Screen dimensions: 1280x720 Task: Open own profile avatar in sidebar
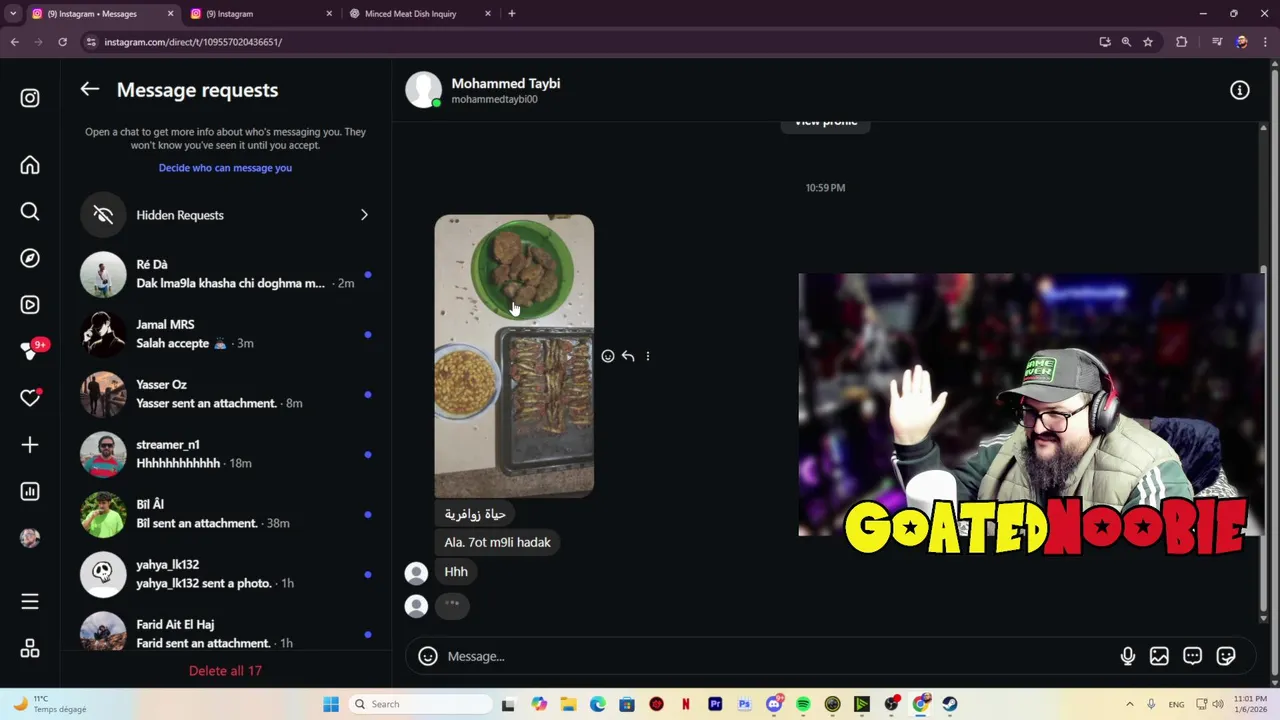[x=30, y=538]
